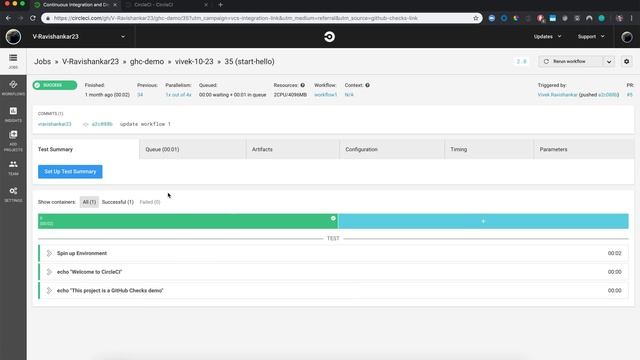
Task: Open the workflow1 link
Action: coord(325,95)
